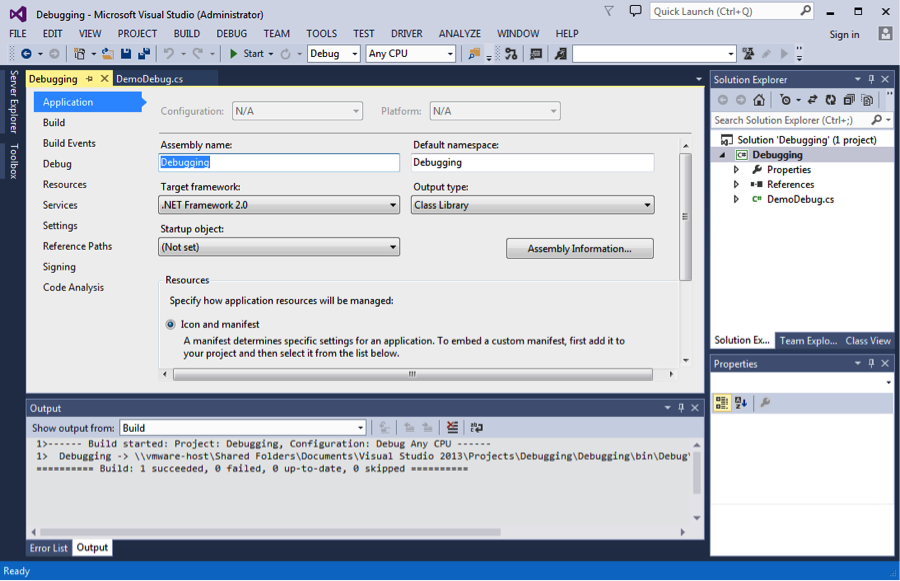The height and width of the screenshot is (581, 900).
Task: Click the Assembly name text field
Action: point(279,162)
